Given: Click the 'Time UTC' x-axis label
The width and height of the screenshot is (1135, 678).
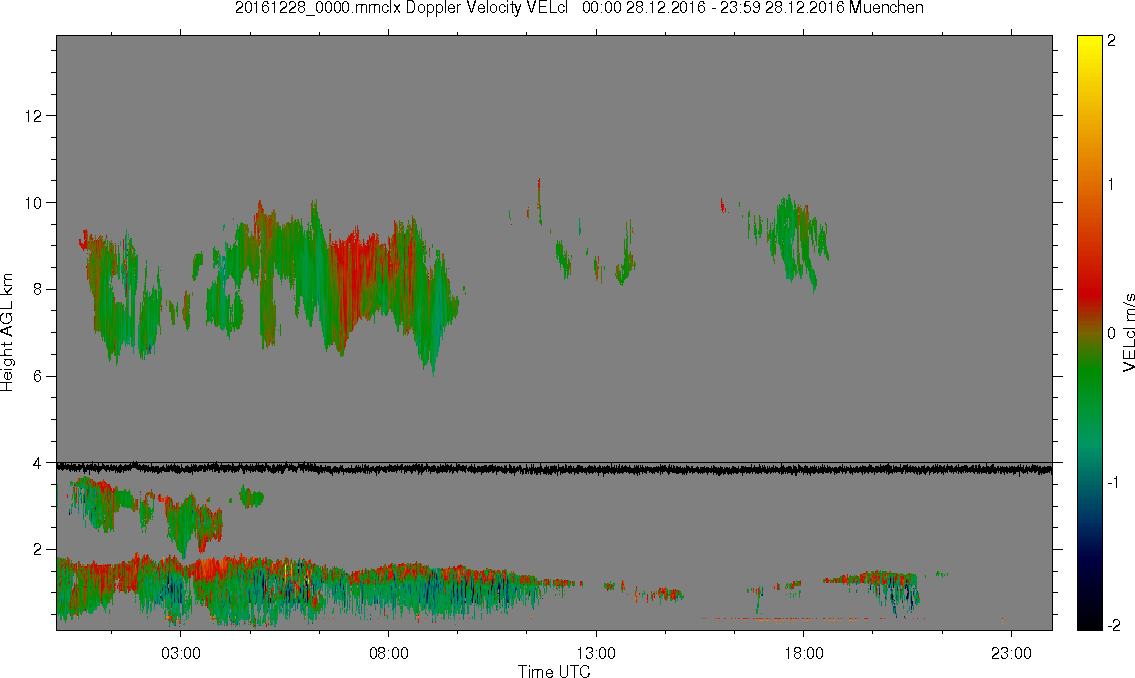Looking at the screenshot, I should 554,671.
